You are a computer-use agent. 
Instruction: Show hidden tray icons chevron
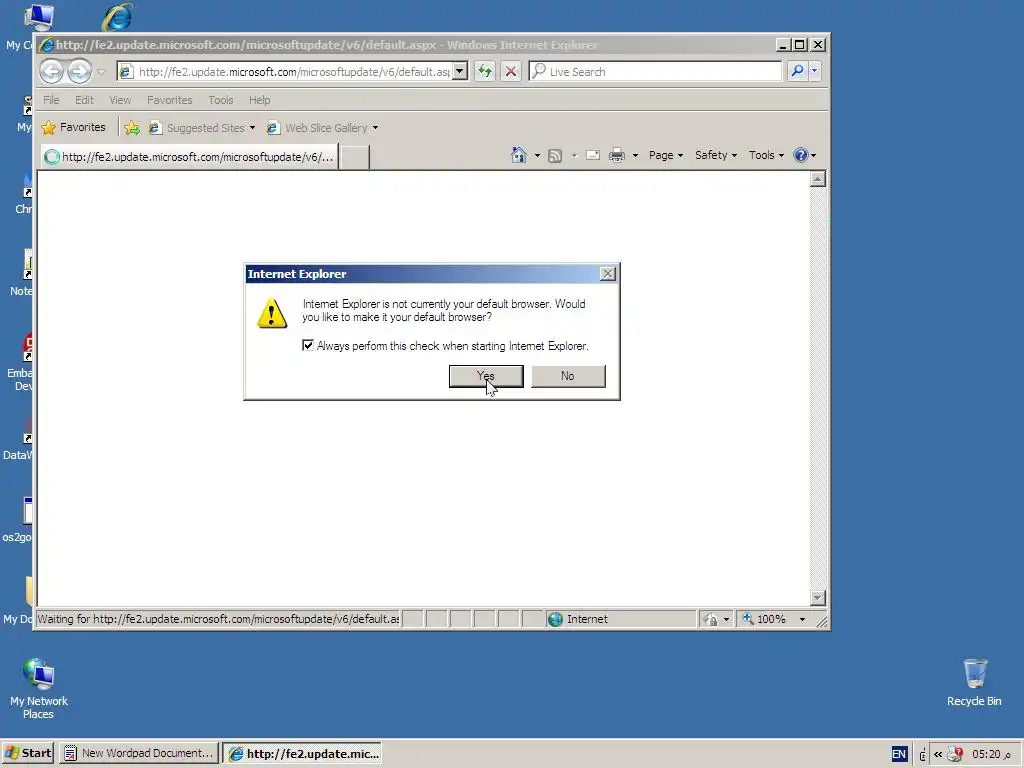938,754
